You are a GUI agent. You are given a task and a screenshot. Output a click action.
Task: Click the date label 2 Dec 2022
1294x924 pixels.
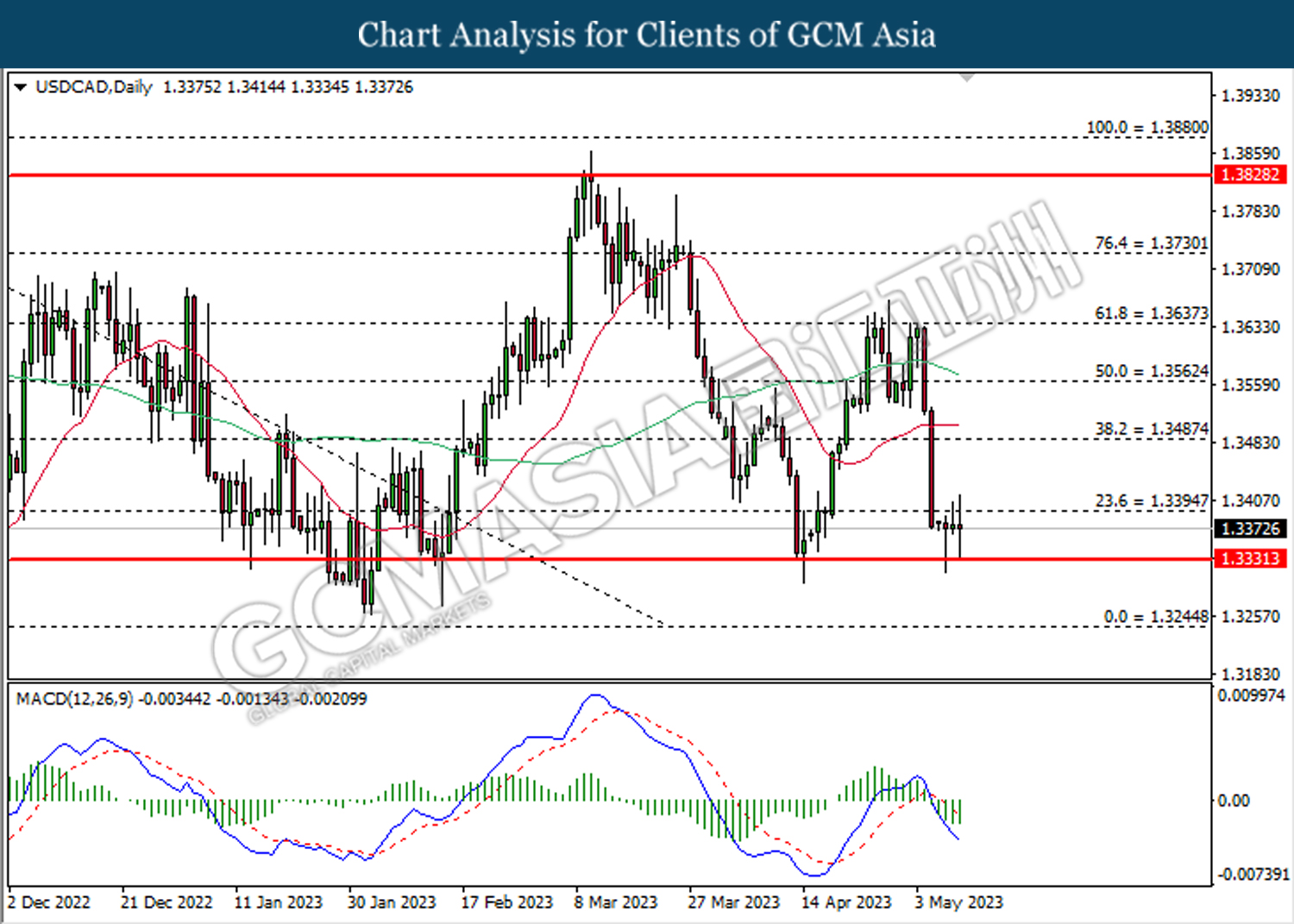(49, 902)
